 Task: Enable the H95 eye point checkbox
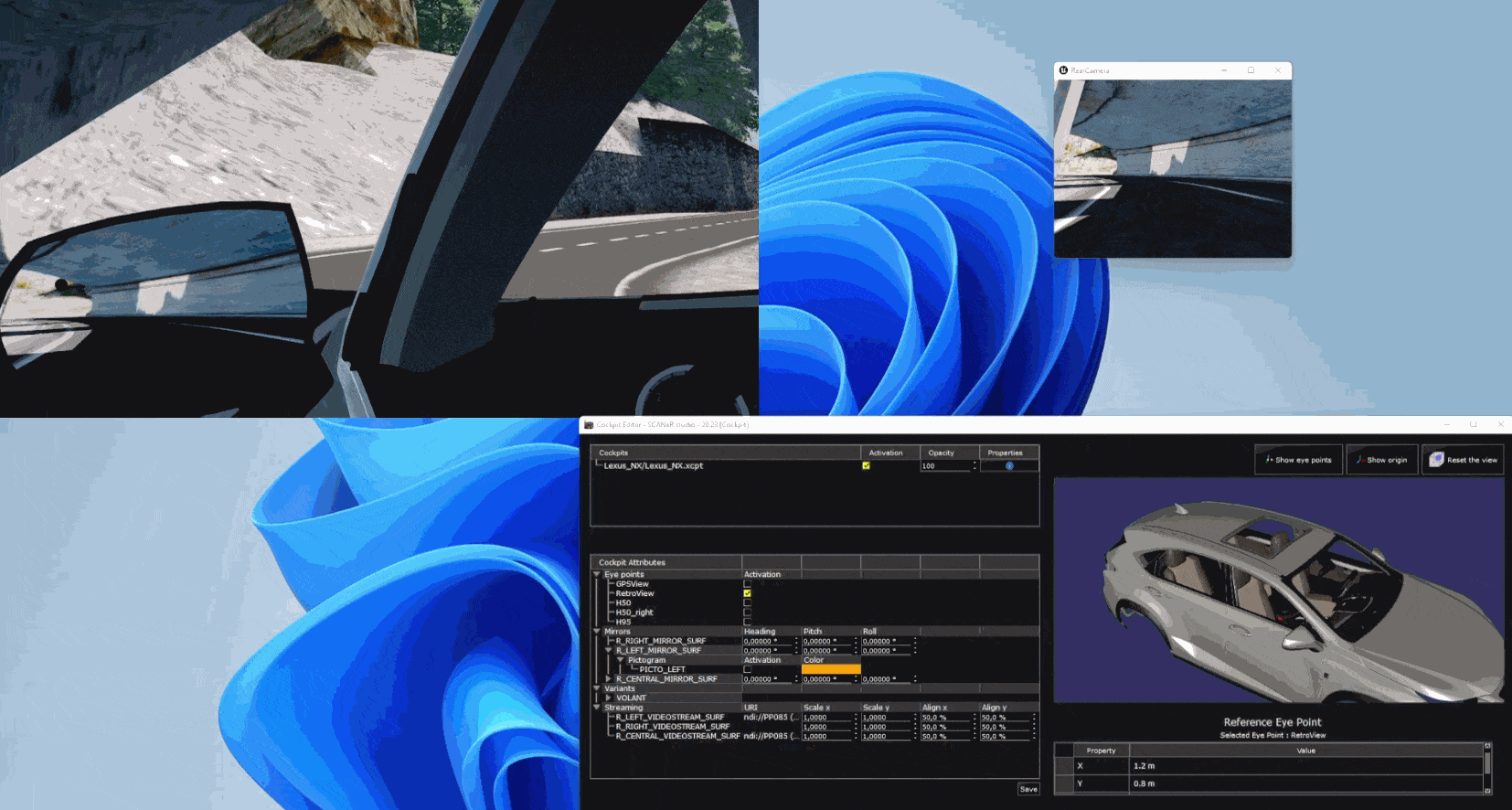[x=747, y=622]
